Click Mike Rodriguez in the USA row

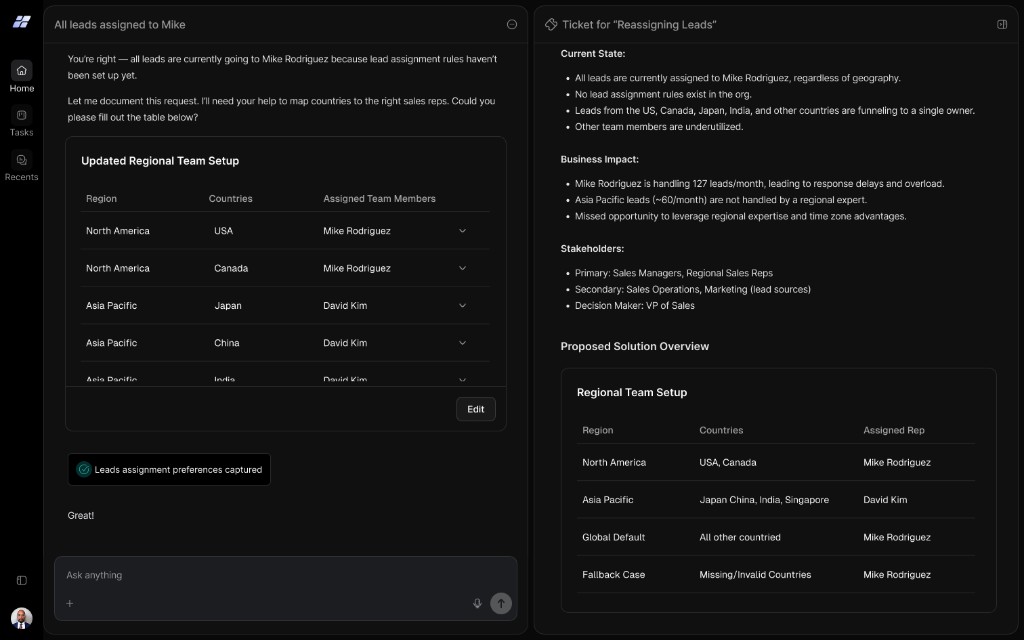point(357,231)
